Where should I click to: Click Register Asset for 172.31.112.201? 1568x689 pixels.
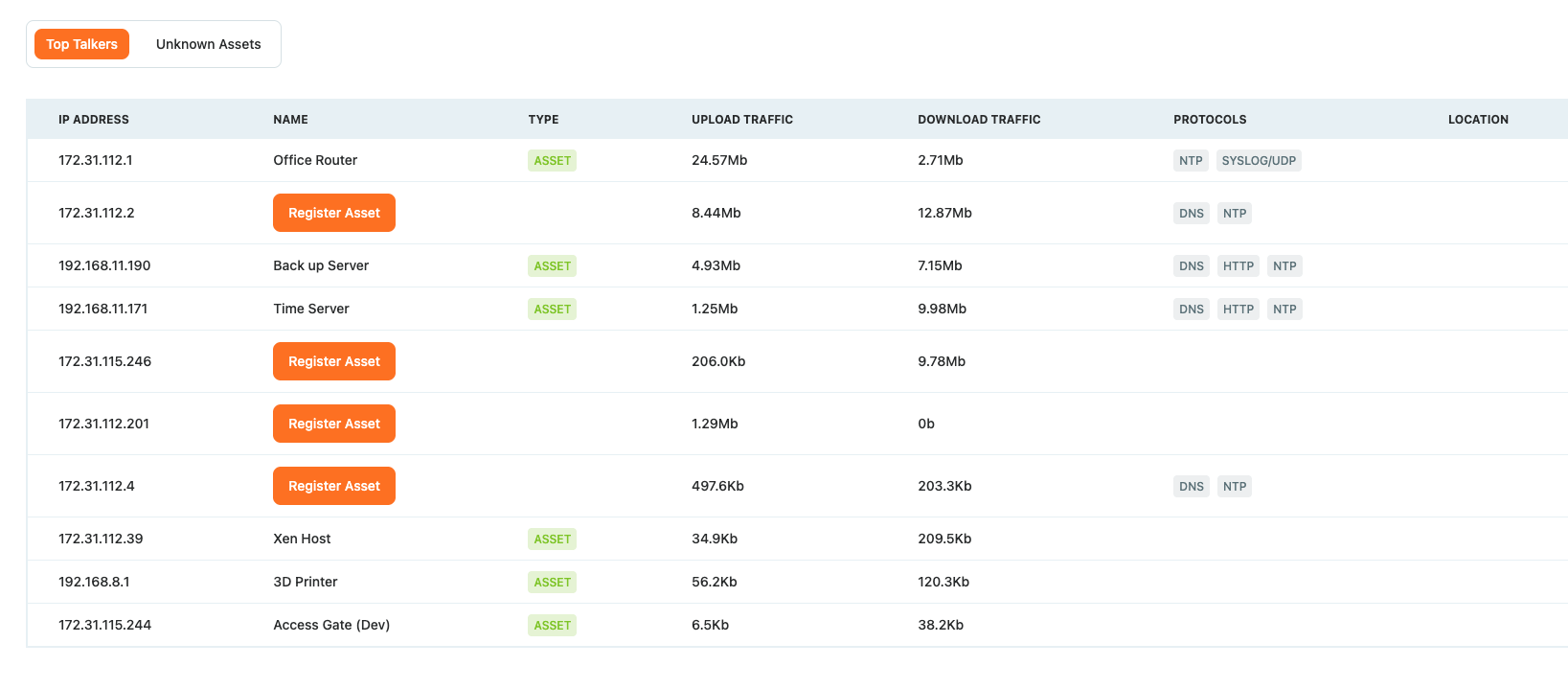[333, 424]
